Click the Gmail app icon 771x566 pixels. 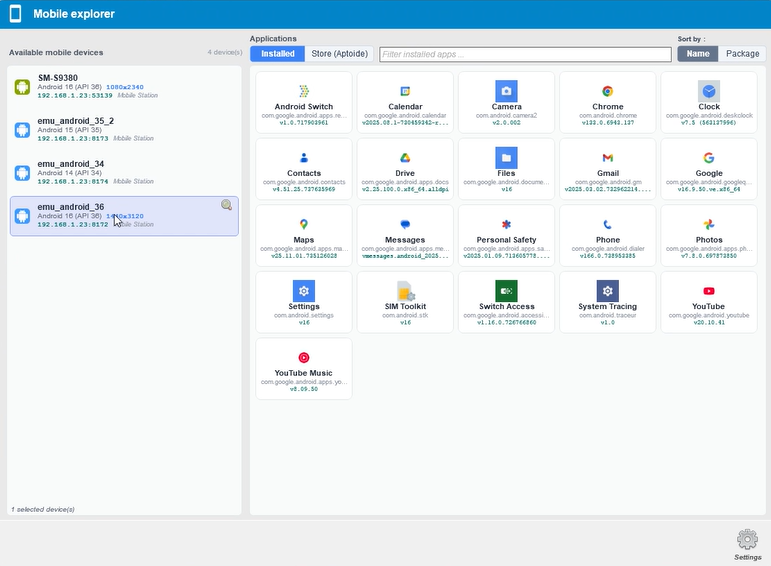click(608, 158)
